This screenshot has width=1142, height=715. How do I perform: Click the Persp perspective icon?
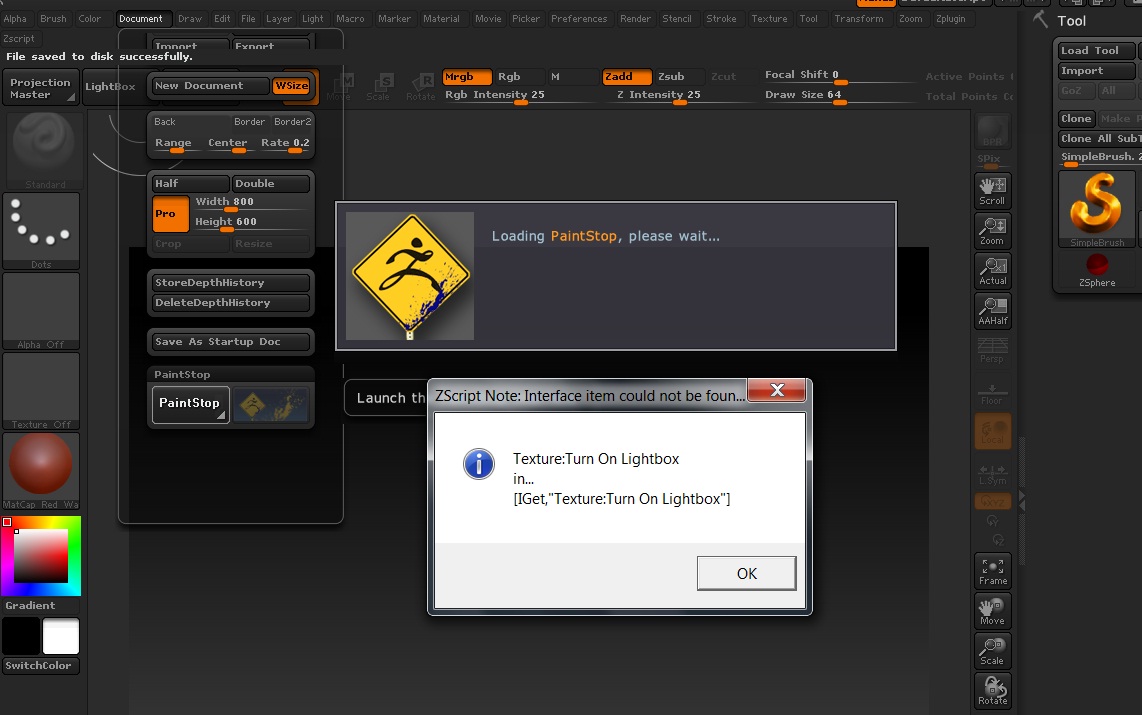[992, 349]
